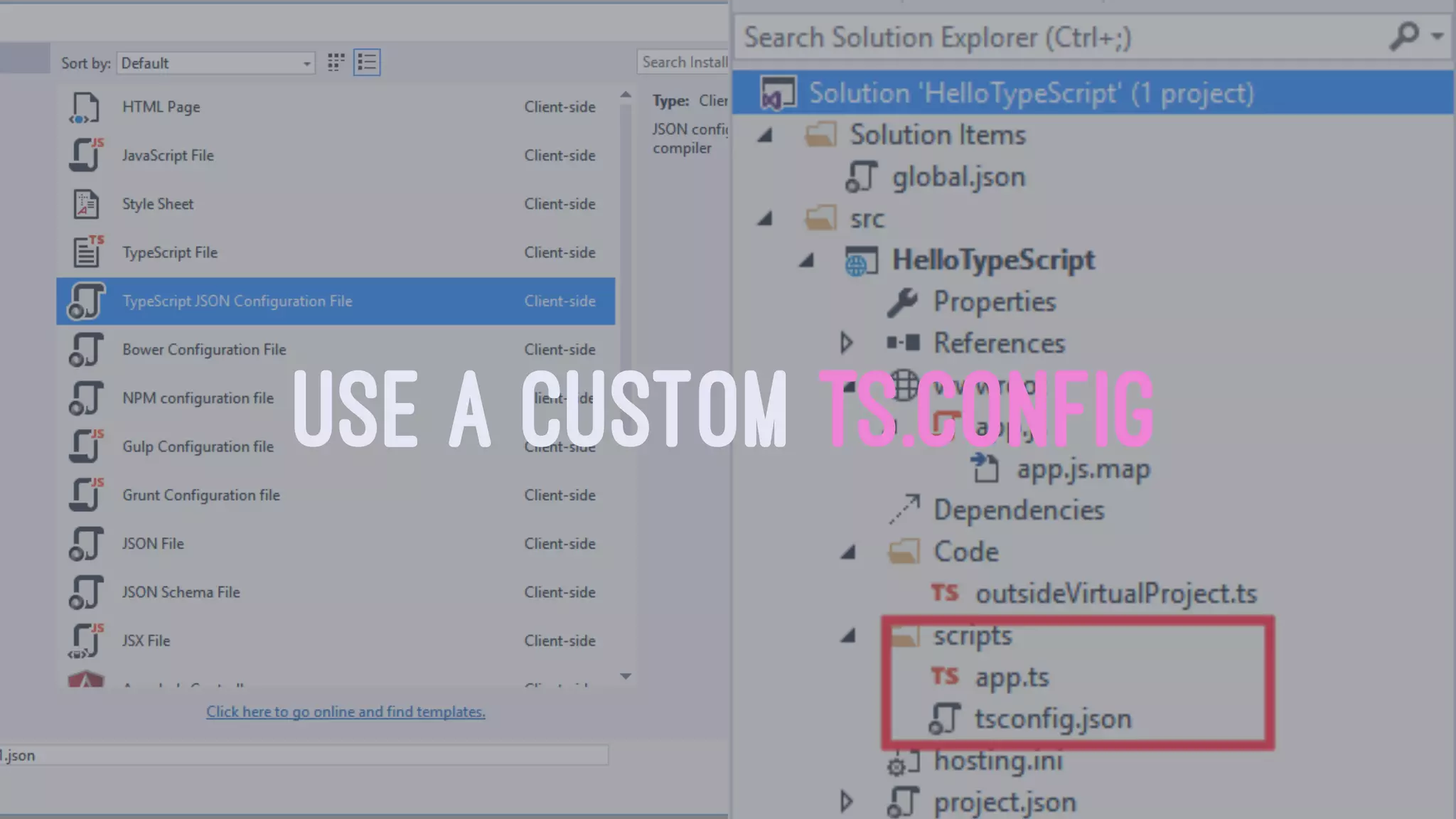Collapse the src folder node
This screenshot has height=819, width=1456.
(765, 218)
